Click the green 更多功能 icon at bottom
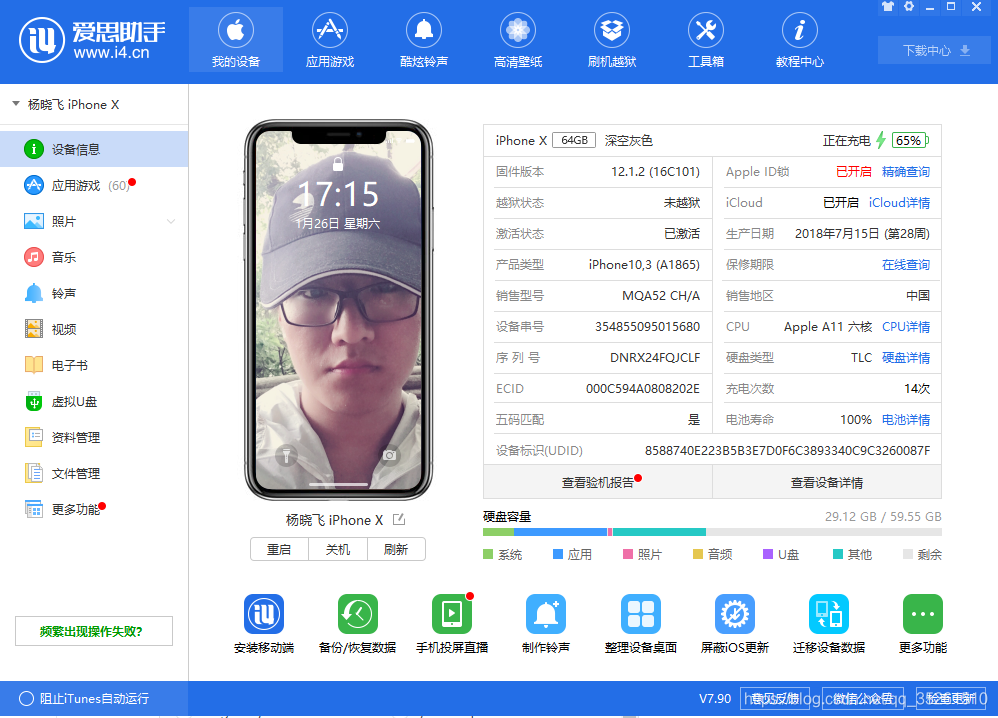 (922, 614)
